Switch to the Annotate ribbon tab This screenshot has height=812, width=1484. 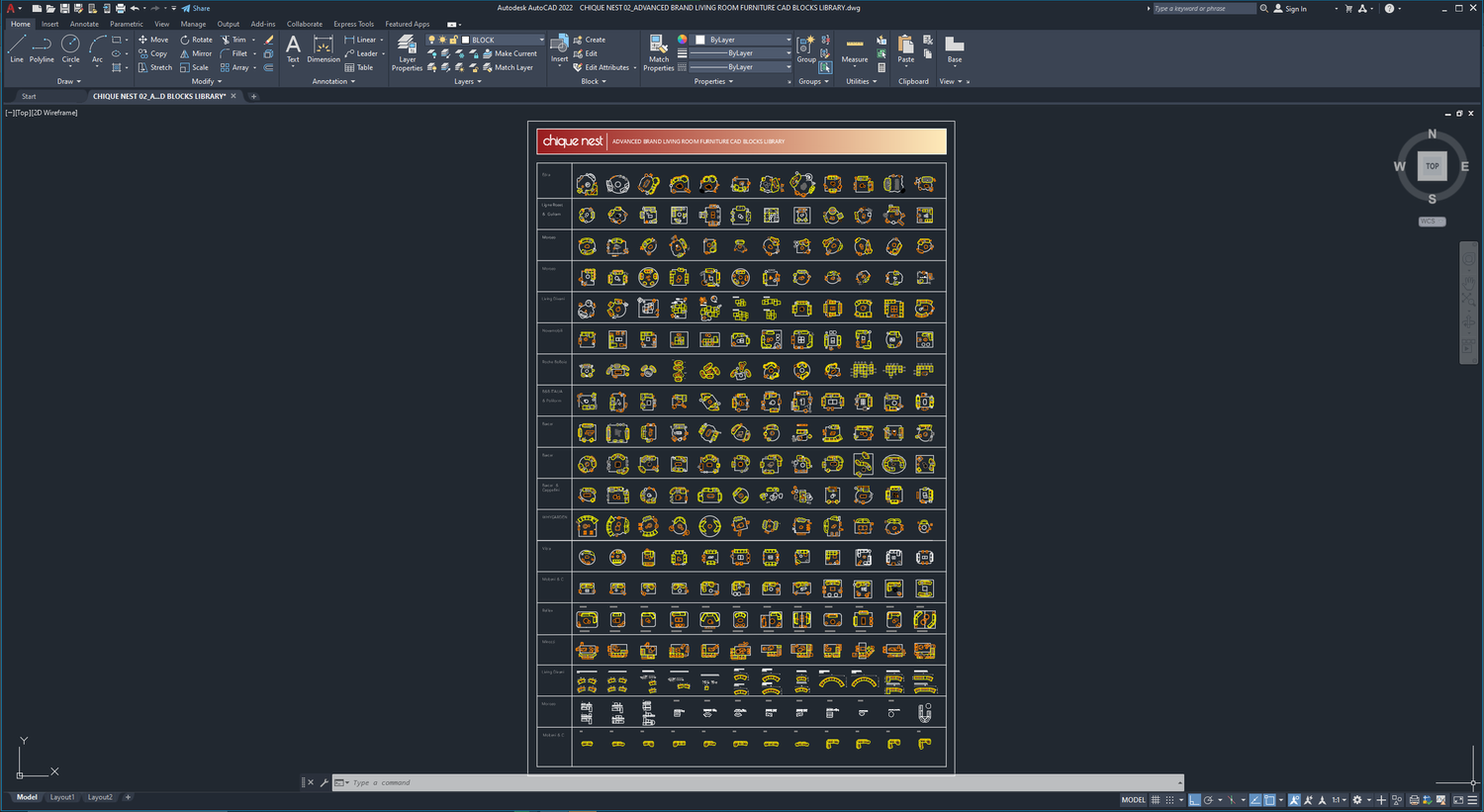[84, 23]
